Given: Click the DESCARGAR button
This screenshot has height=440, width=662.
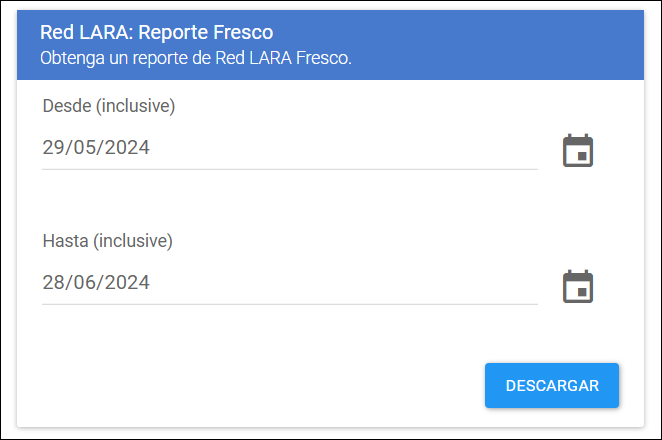Looking at the screenshot, I should pos(552,386).
